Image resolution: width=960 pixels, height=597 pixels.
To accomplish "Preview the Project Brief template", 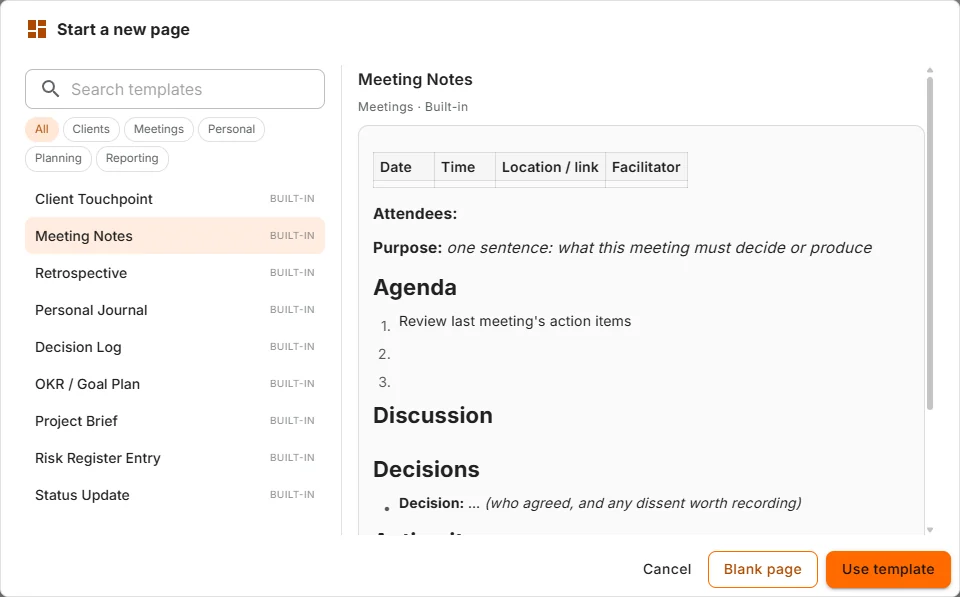I will pyautogui.click(x=175, y=421).
